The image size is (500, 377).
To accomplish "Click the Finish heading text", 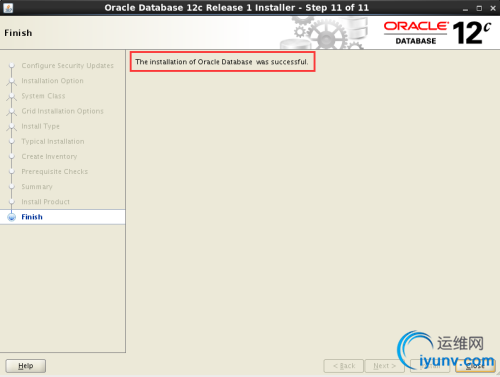I will pos(18,33).
